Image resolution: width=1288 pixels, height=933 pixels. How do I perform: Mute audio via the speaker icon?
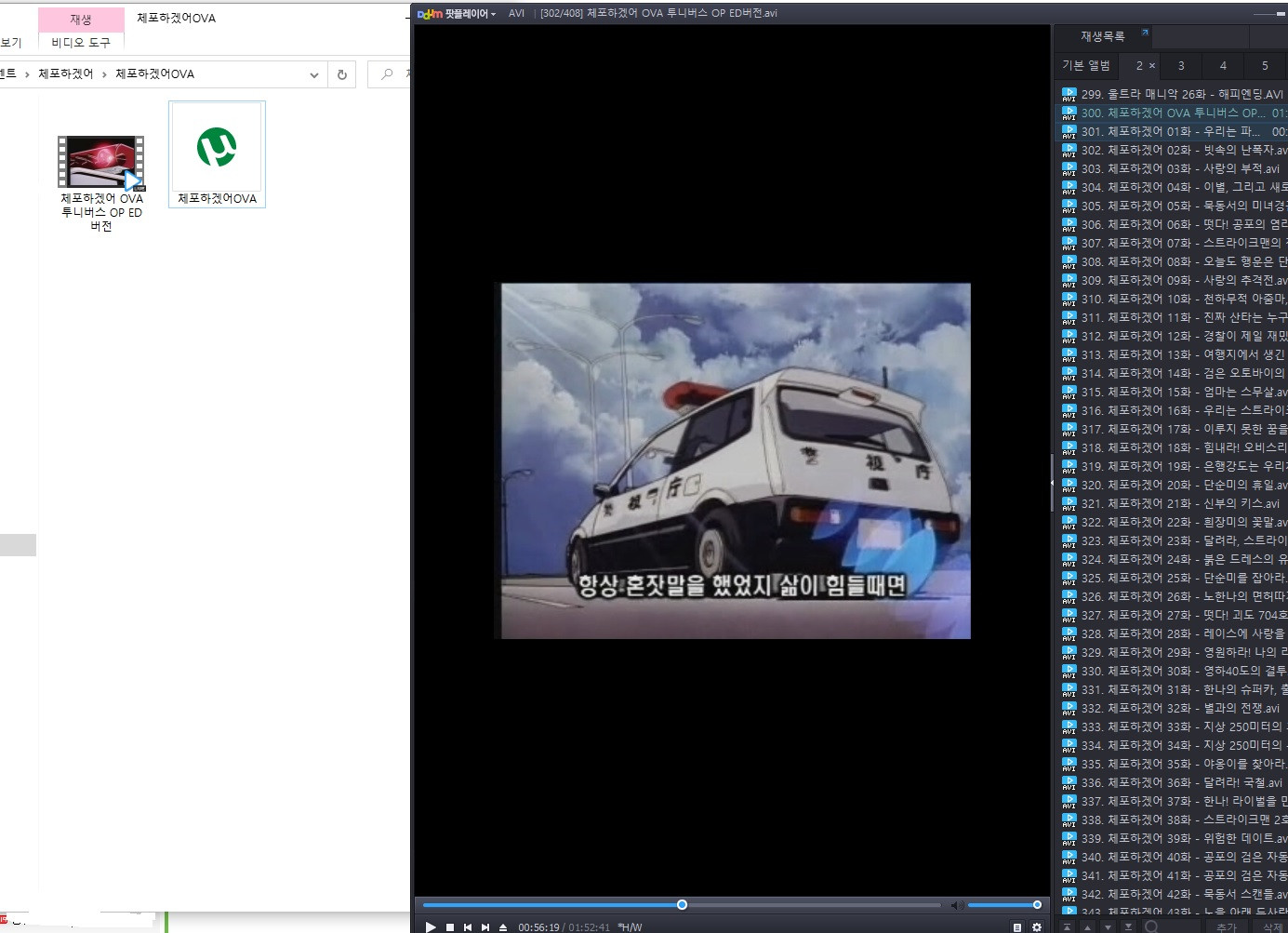957,905
